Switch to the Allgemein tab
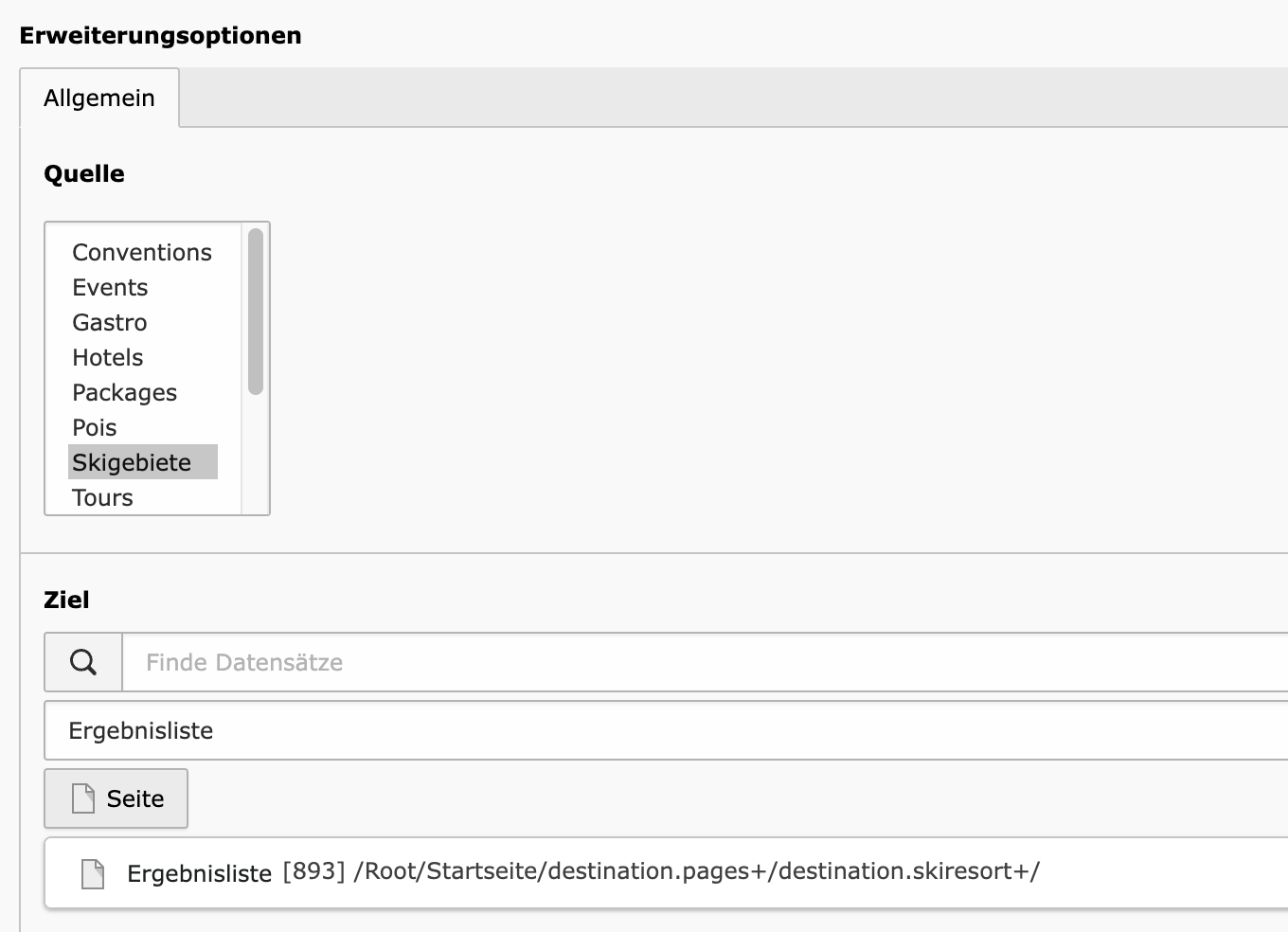 tap(99, 98)
